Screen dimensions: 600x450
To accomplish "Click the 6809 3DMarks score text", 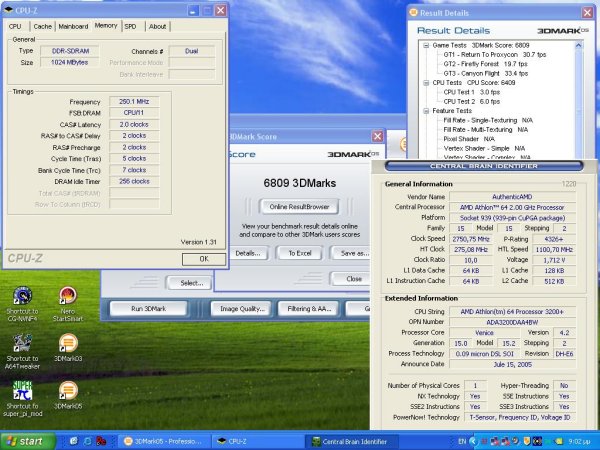I will (300, 183).
